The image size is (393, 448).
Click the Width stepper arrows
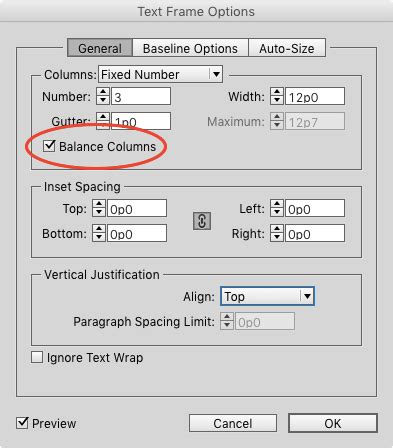[x=277, y=96]
